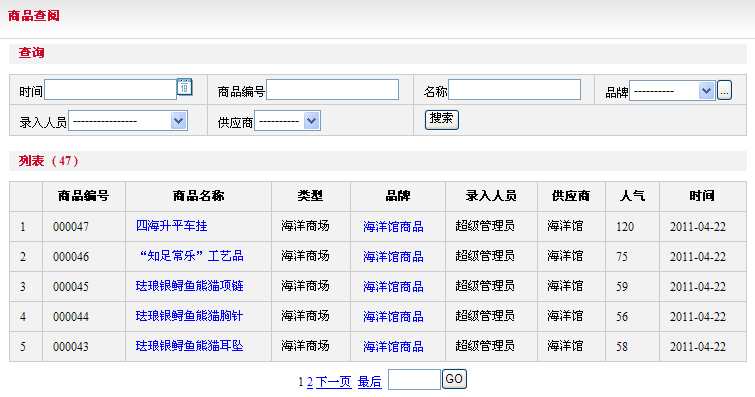
Task: Open the “知足常乐”工艺品 product link
Action: (x=190, y=256)
